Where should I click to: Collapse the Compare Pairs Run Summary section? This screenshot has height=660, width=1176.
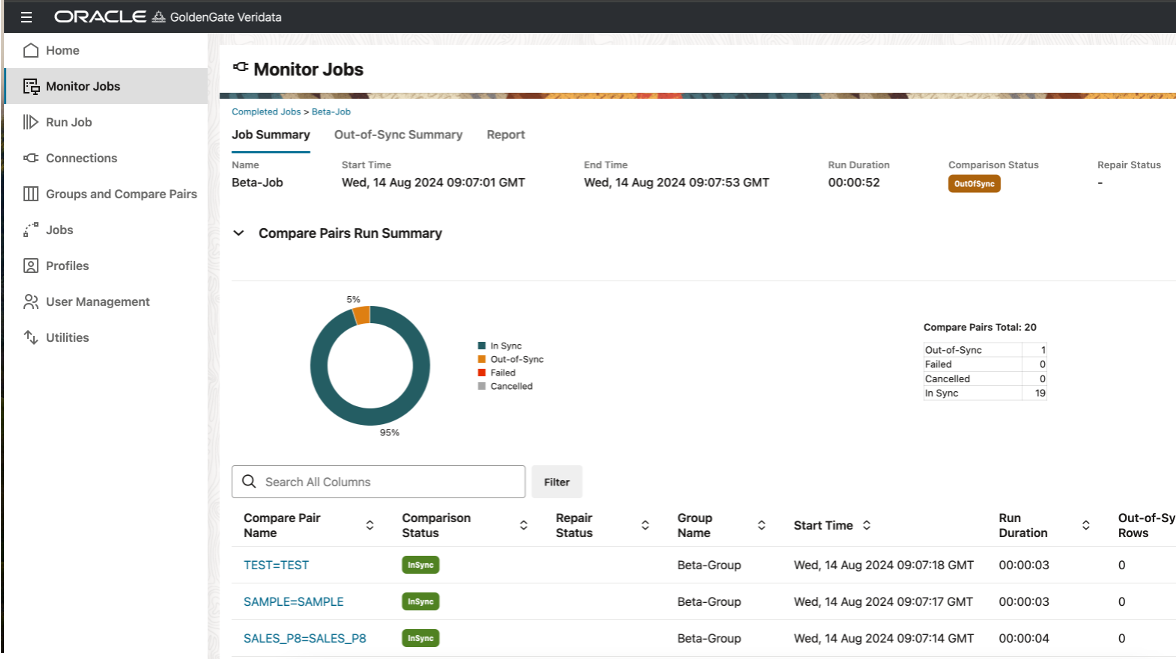tap(239, 233)
